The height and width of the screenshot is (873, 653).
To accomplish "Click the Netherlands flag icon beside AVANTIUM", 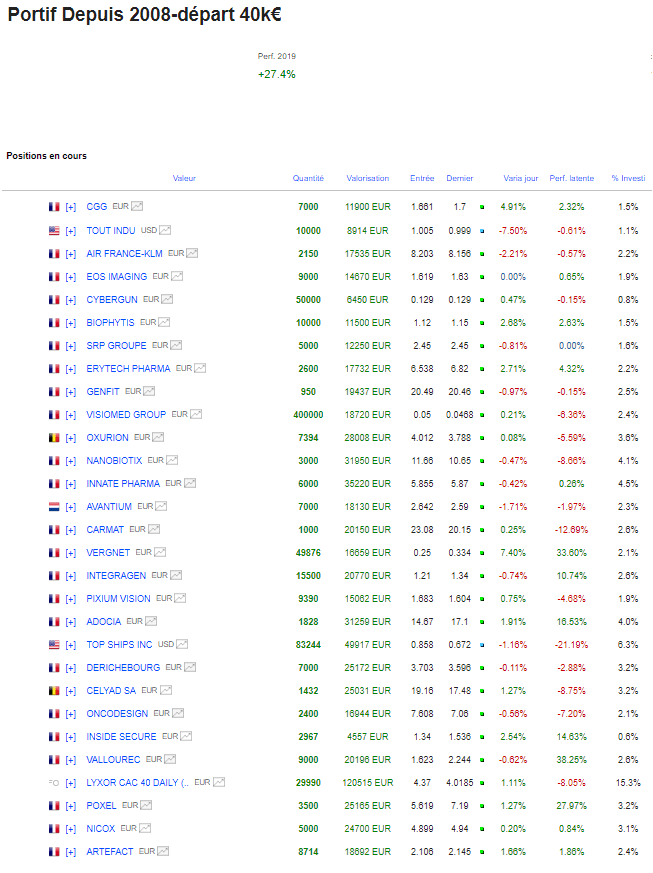I will [54, 506].
